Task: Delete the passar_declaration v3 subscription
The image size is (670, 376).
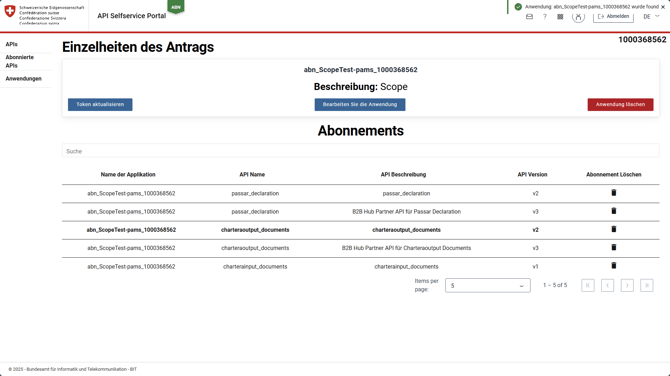Action: (614, 211)
